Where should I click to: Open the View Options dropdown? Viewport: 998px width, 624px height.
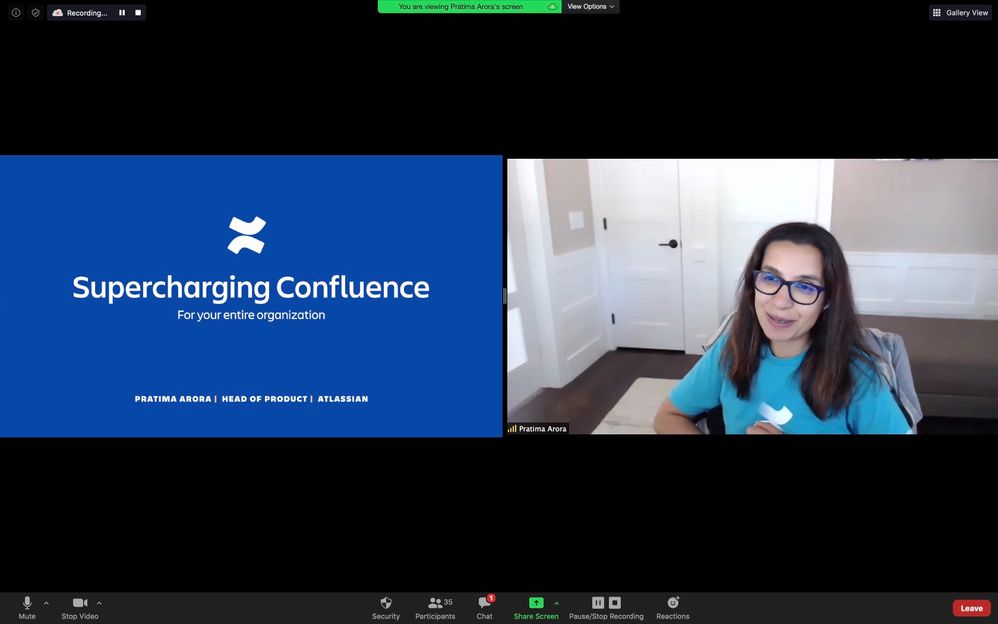pyautogui.click(x=591, y=6)
